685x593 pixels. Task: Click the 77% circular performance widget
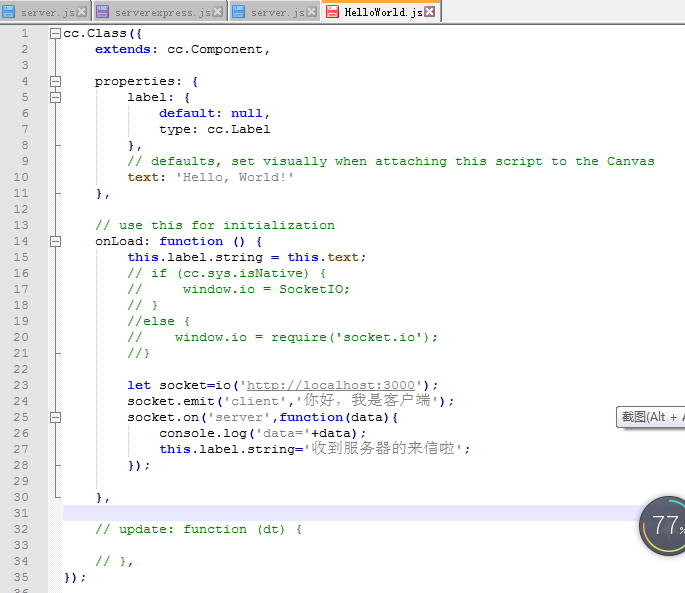tap(662, 525)
